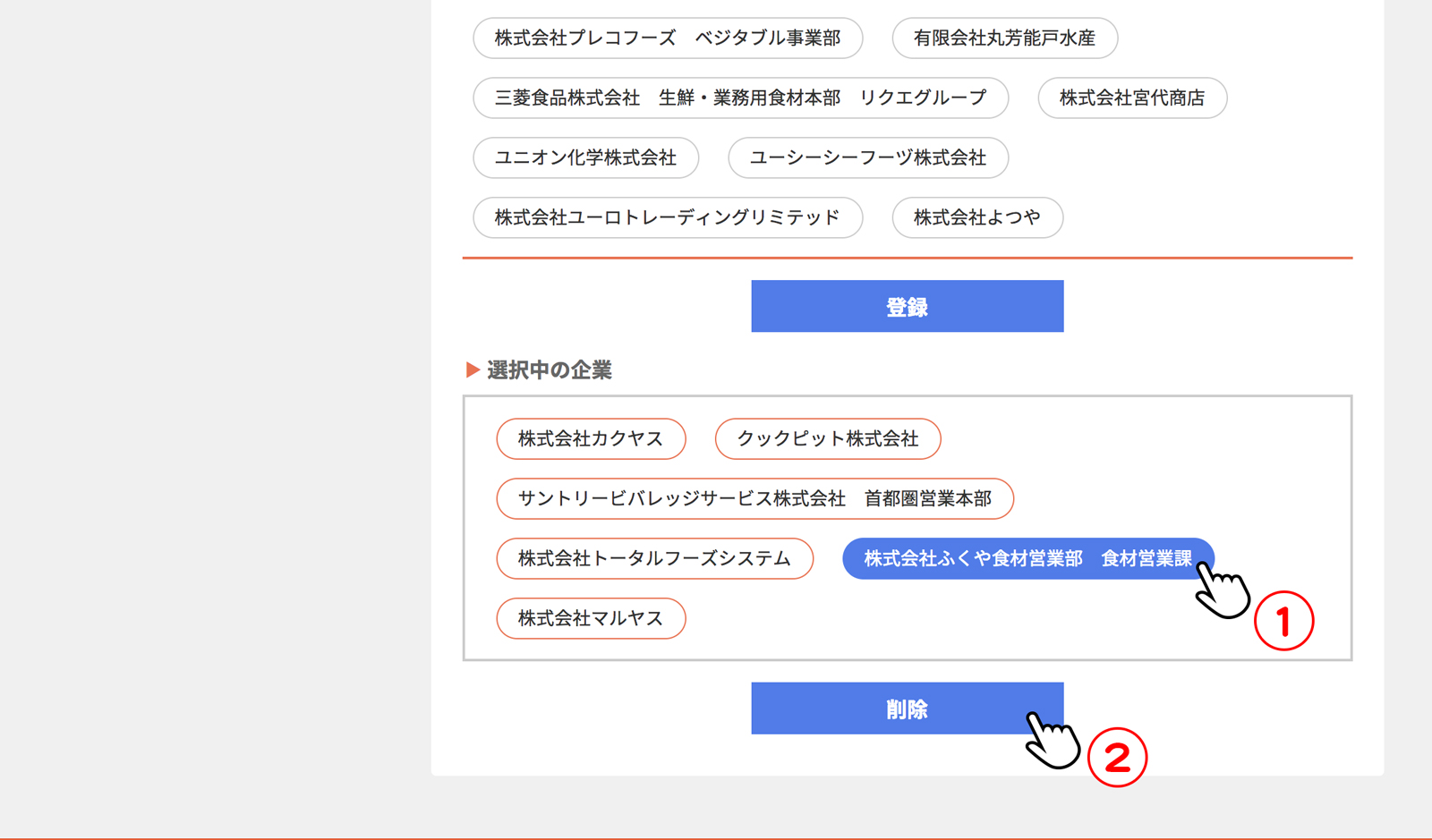The width and height of the screenshot is (1432, 840).
Task: Choose the 株式会社ユーロトレーディングリミテッド pill
Action: point(667,218)
